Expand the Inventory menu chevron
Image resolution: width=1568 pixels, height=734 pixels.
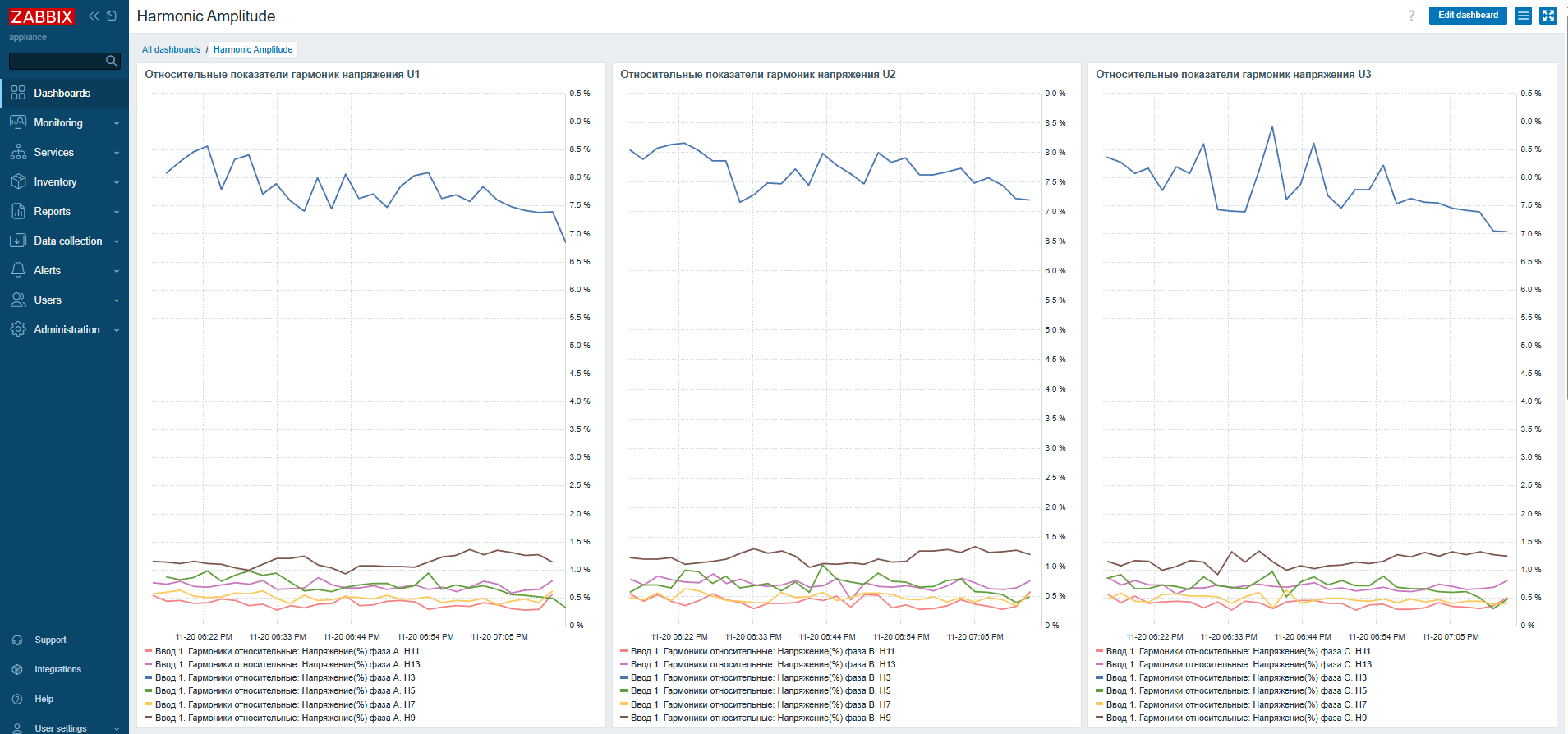[x=117, y=182]
